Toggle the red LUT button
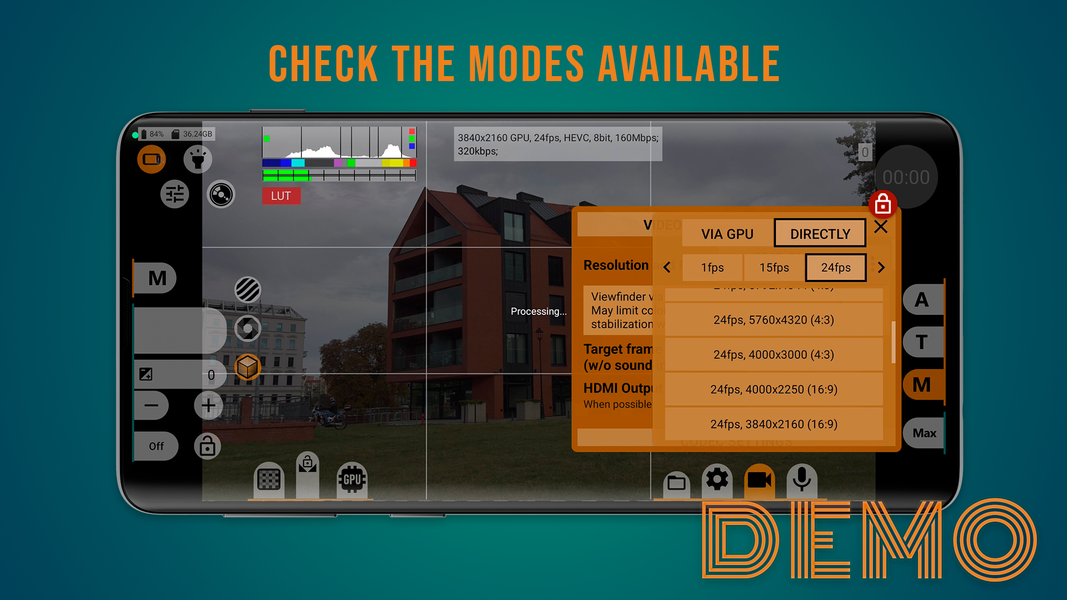Image resolution: width=1067 pixels, height=600 pixels. [x=281, y=196]
